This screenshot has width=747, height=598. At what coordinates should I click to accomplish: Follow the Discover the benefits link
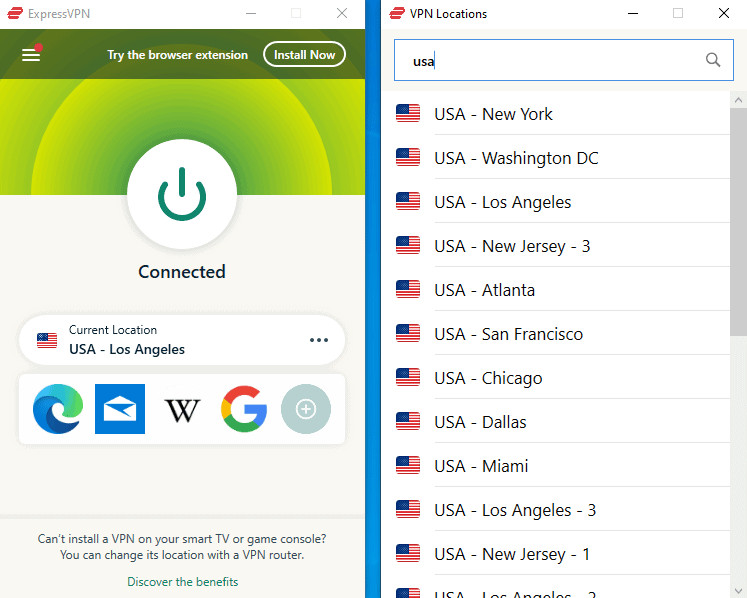pyautogui.click(x=182, y=582)
